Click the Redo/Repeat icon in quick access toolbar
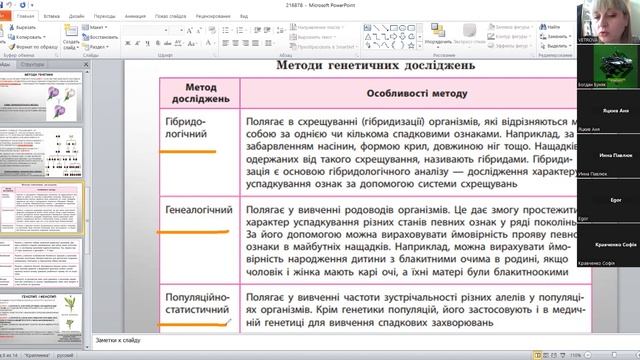The width and height of the screenshot is (640, 360). 22,5
